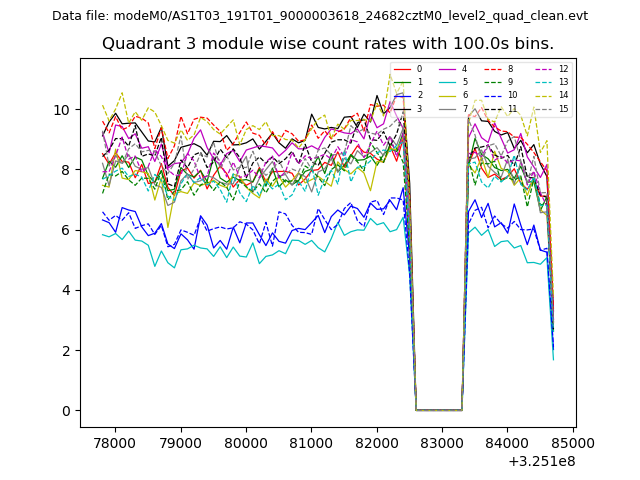The image size is (640, 480).
Task: Click the plot title about Quadrant 3 count rates
Action: click(328, 44)
